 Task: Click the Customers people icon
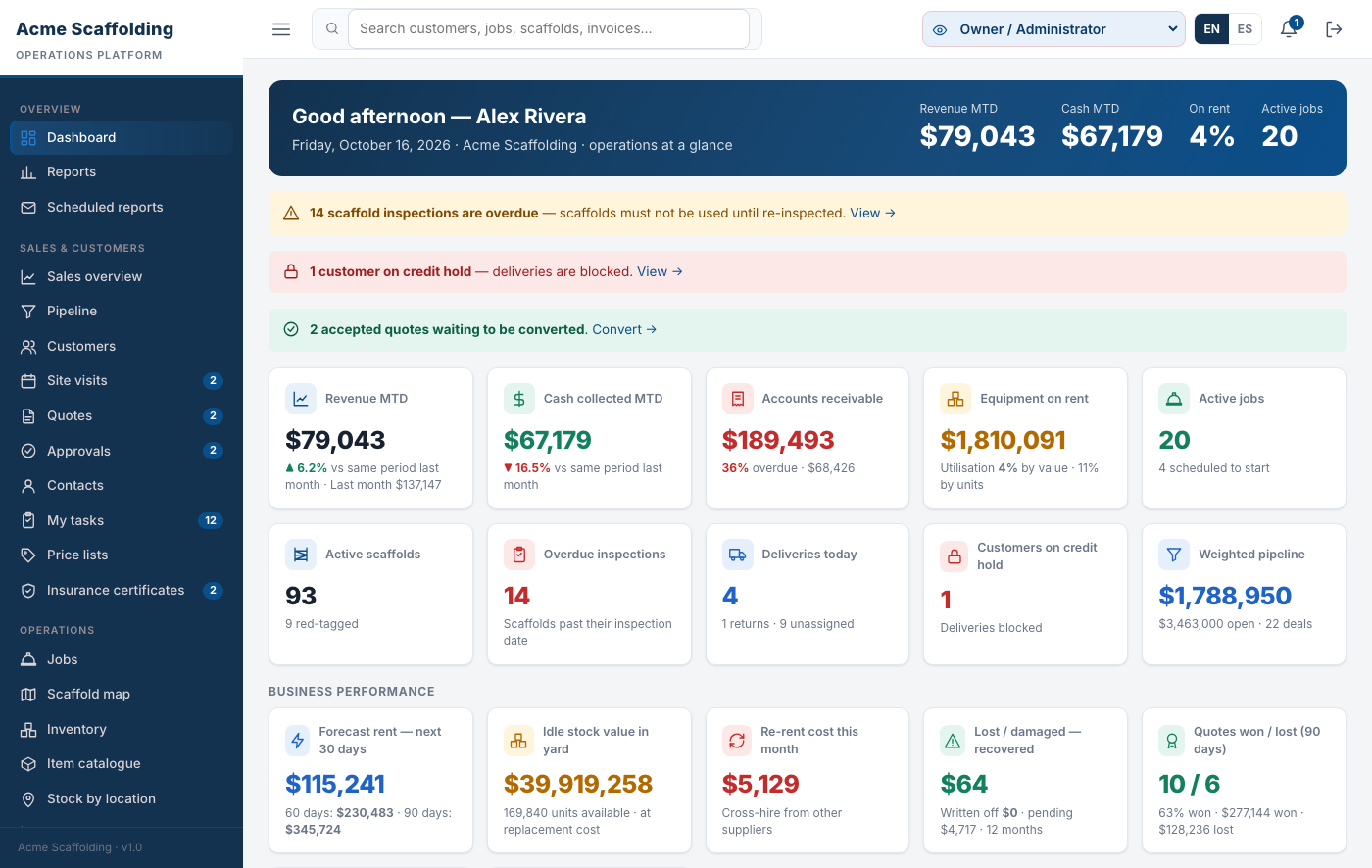coord(28,347)
